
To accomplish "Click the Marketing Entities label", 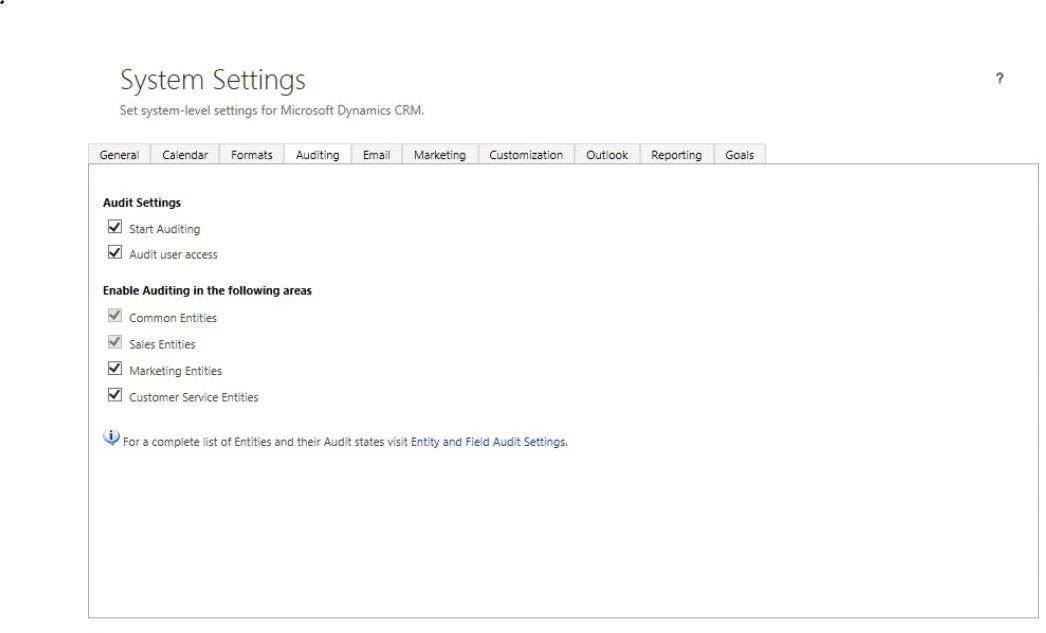I will click(175, 371).
